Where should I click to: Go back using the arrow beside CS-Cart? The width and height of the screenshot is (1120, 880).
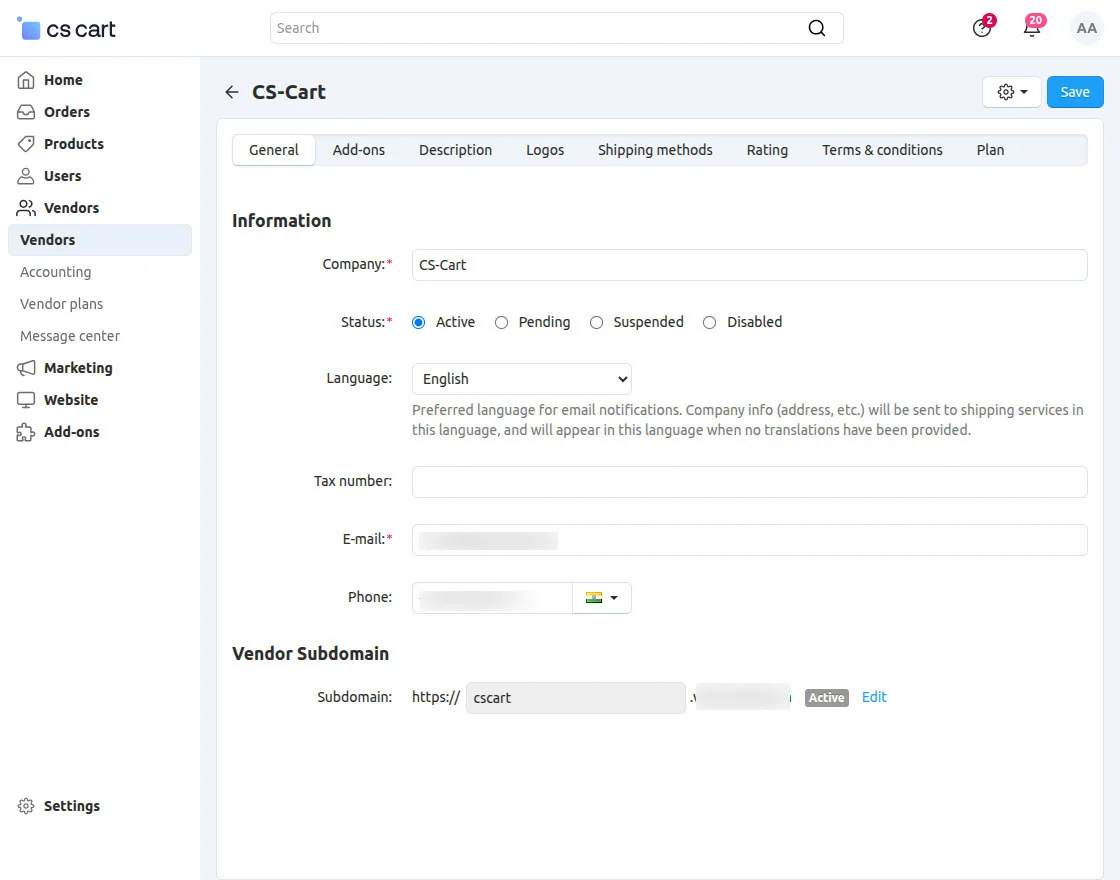tap(231, 91)
